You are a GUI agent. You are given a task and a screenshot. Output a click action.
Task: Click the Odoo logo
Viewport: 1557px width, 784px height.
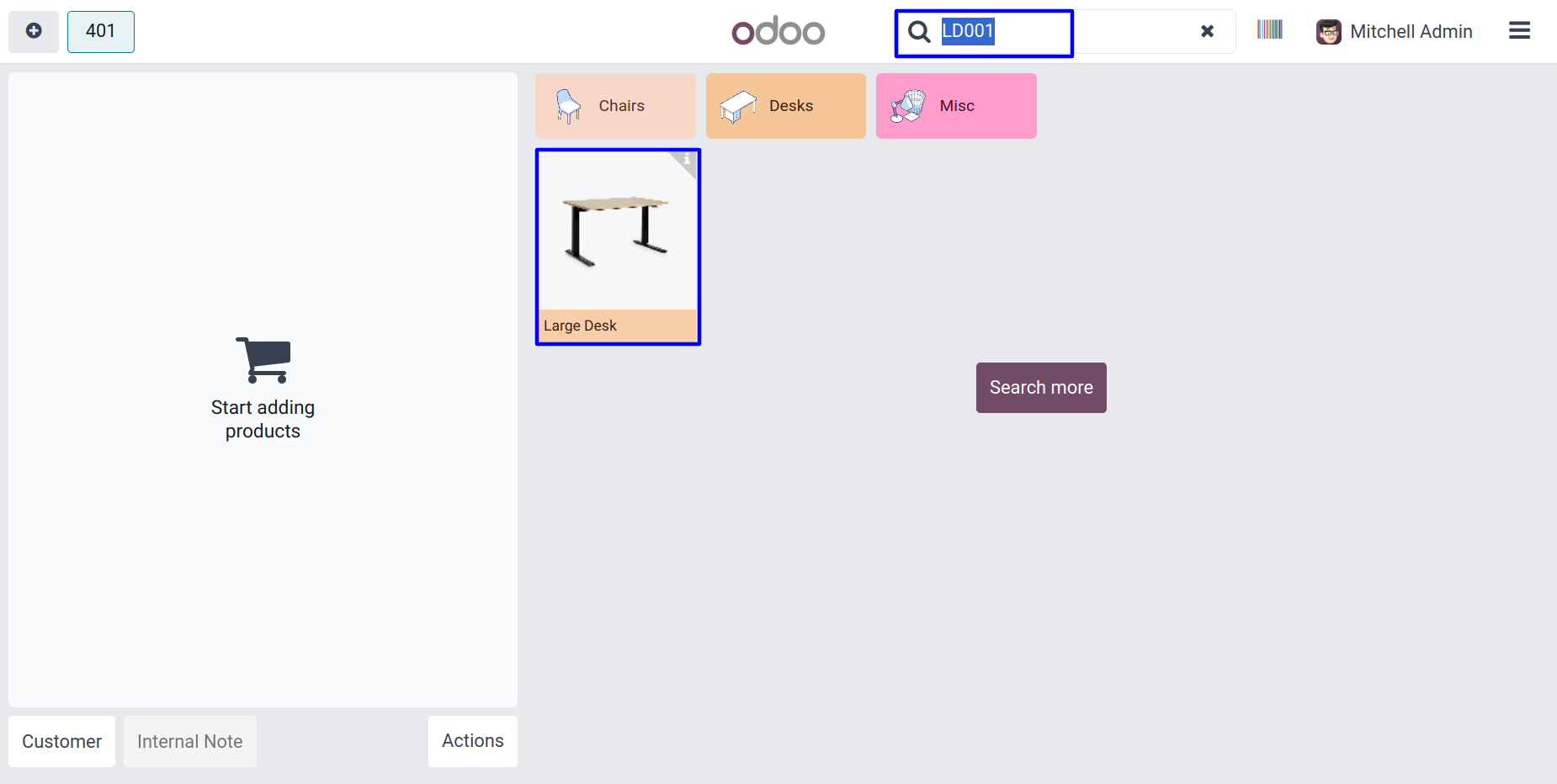tap(778, 31)
